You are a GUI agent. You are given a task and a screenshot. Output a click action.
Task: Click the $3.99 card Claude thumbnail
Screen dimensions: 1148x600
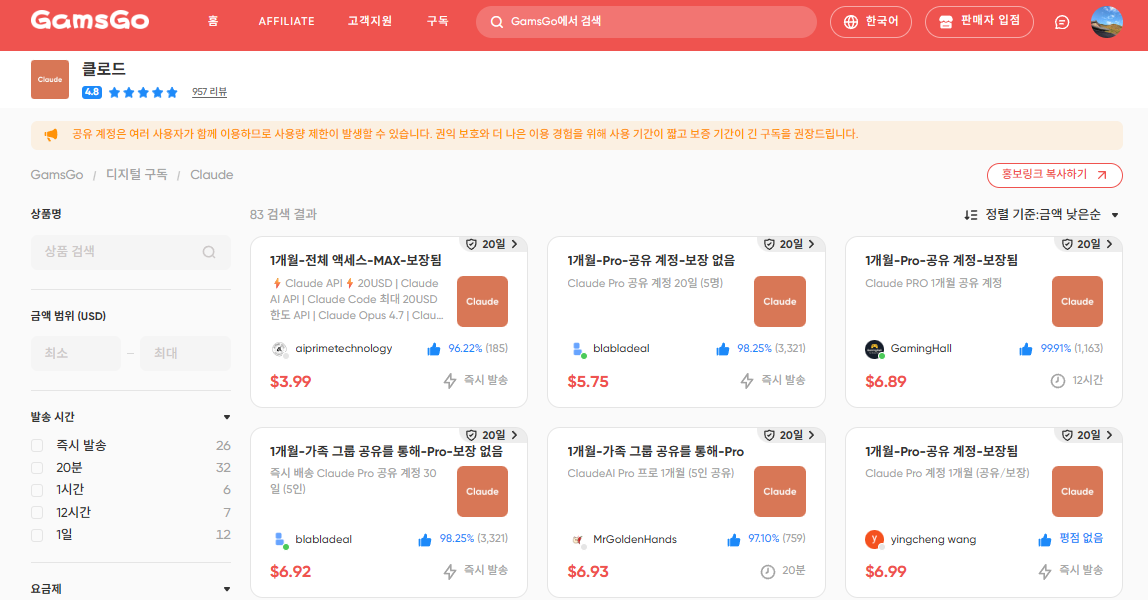point(482,301)
